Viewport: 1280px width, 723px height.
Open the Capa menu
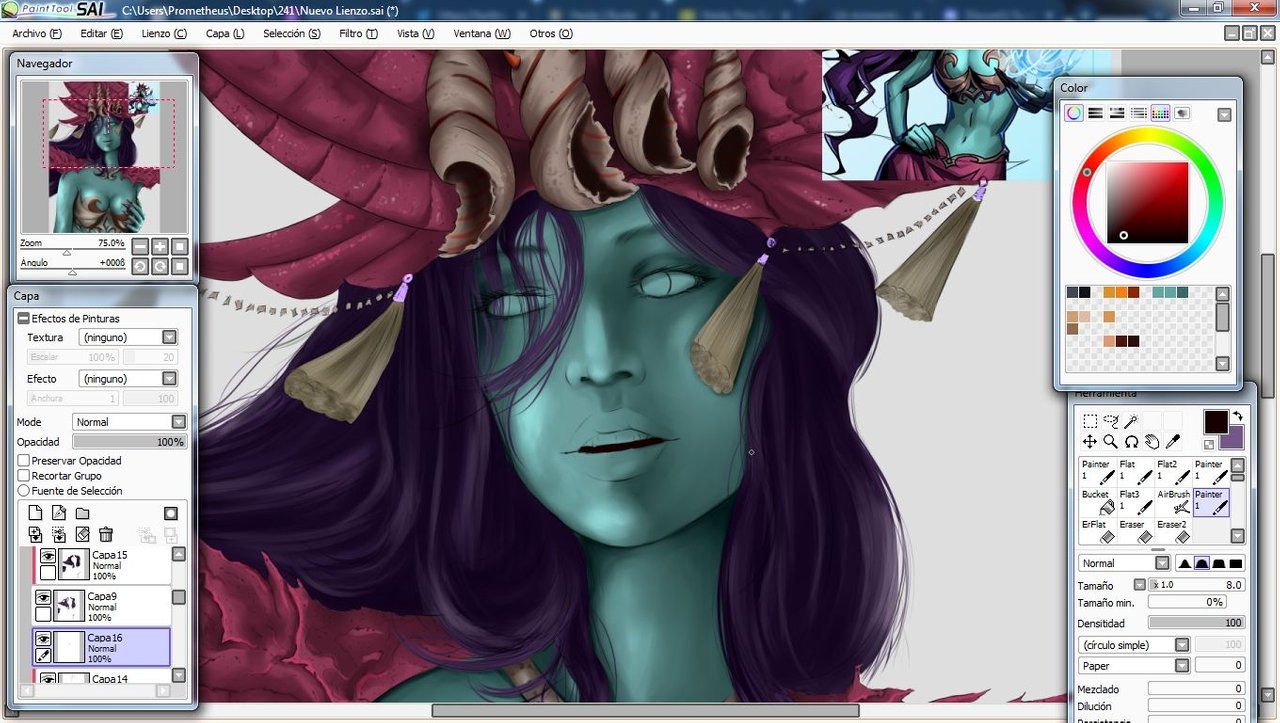tap(225, 33)
